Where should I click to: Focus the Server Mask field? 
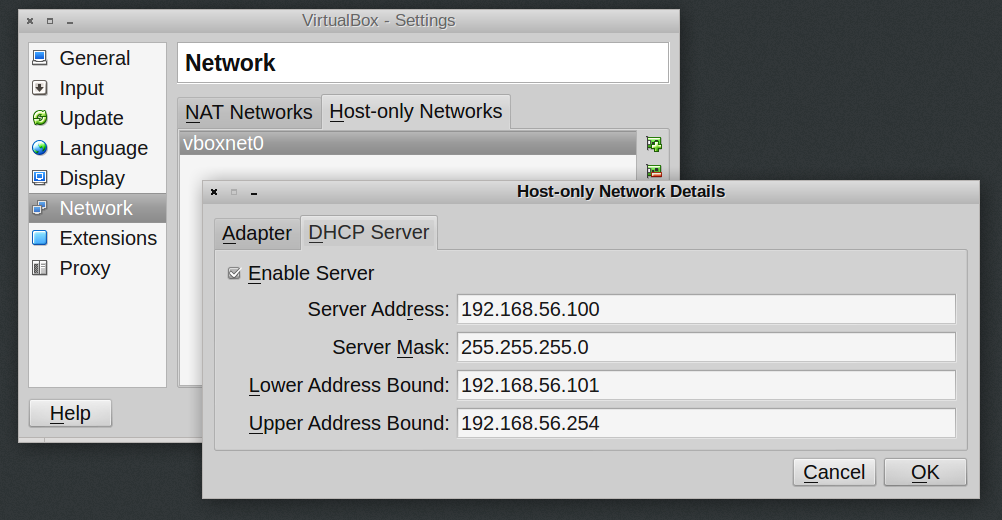pos(705,347)
